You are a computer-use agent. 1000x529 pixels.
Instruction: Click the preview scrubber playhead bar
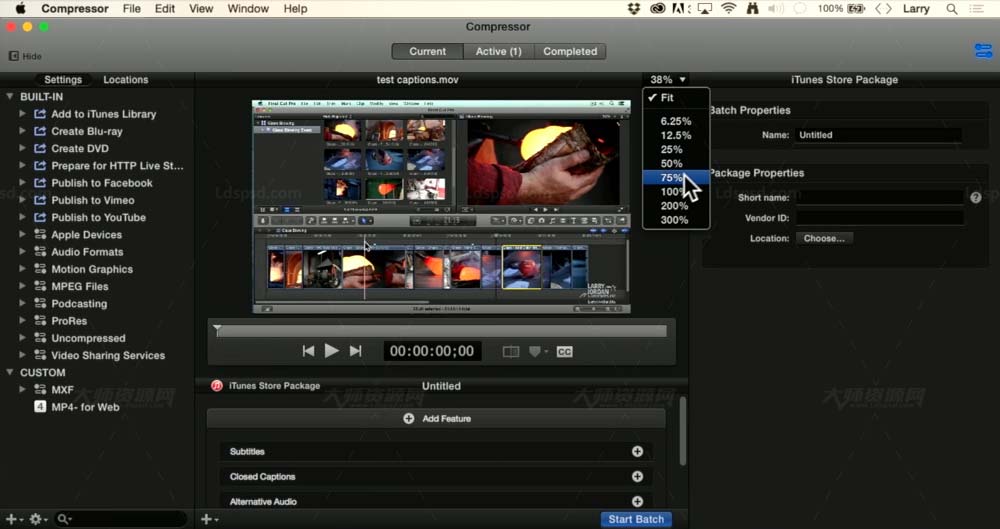coord(441,331)
